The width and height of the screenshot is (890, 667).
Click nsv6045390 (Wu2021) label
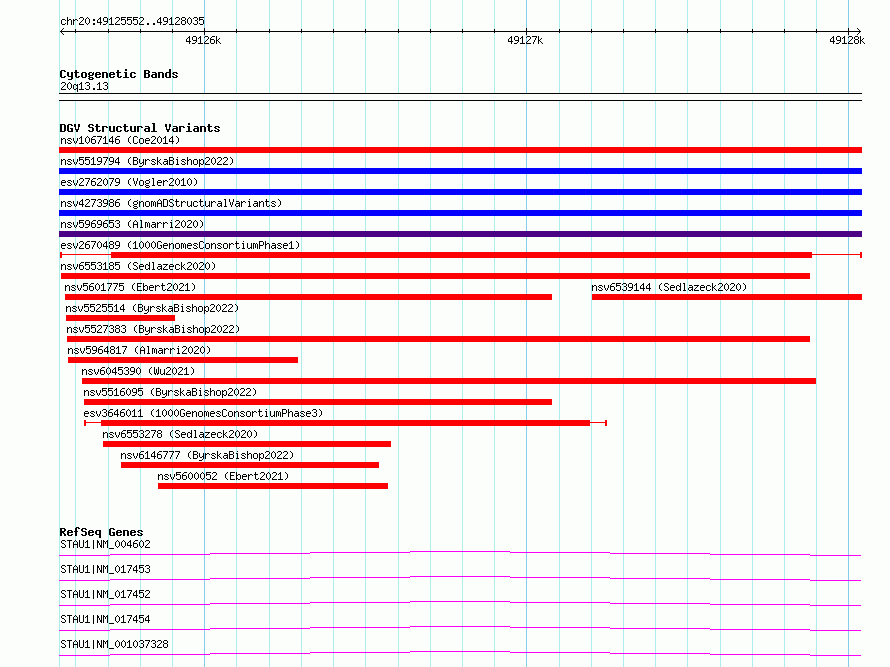click(138, 371)
